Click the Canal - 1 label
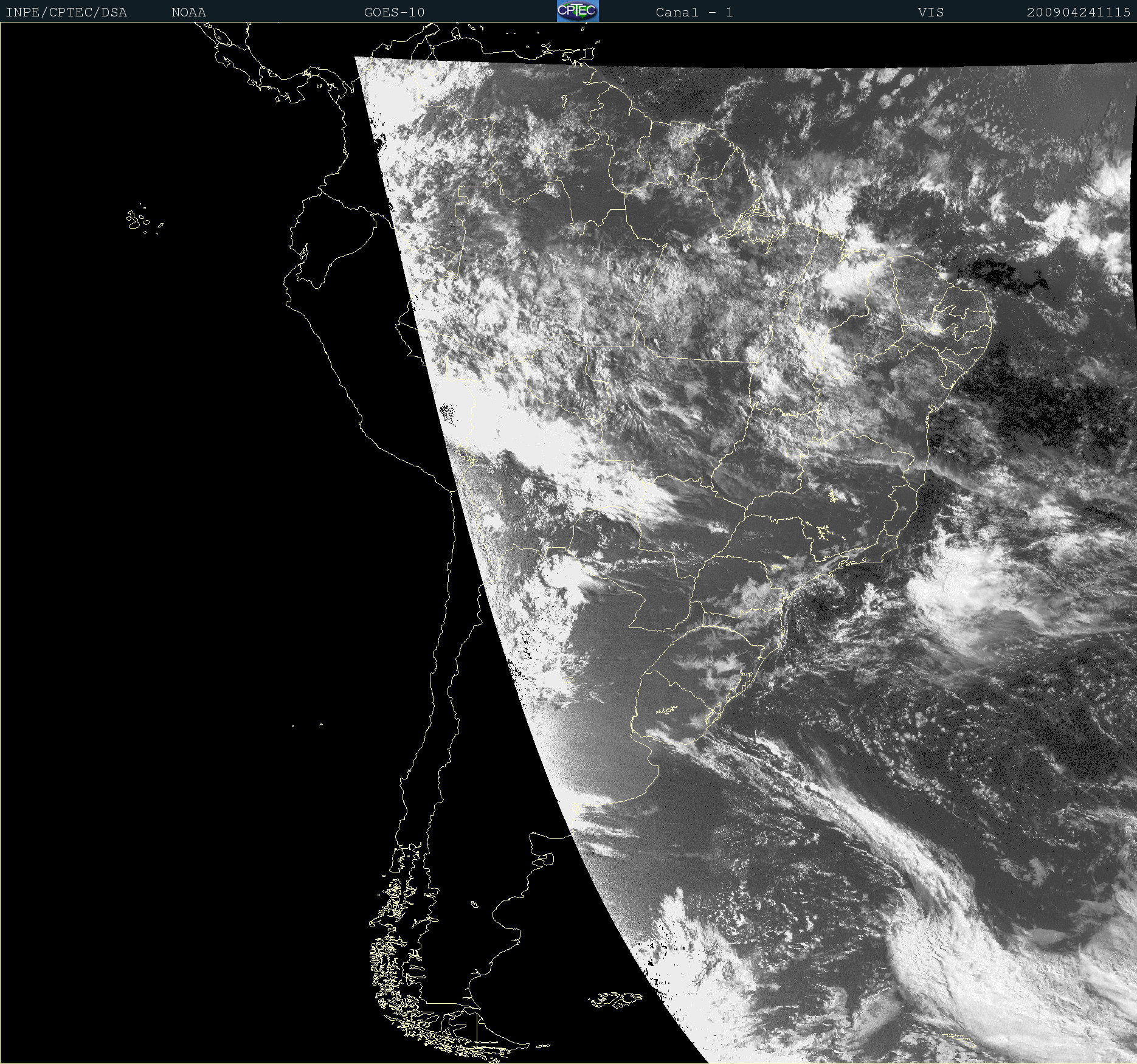Image resolution: width=1137 pixels, height=1064 pixels. 694,12
